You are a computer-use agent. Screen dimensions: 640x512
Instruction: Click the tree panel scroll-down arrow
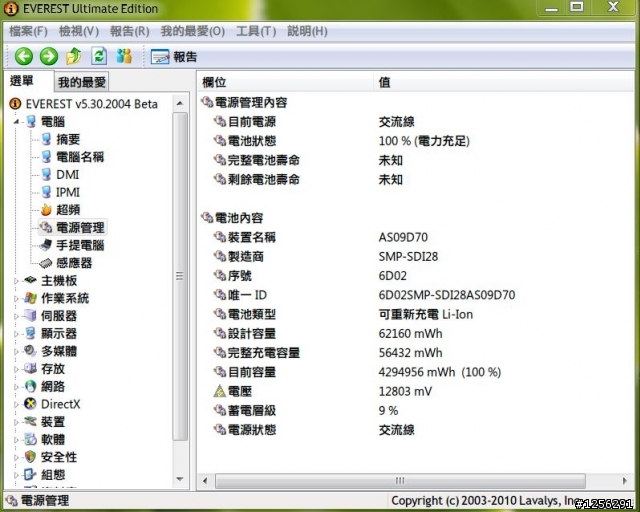180,479
